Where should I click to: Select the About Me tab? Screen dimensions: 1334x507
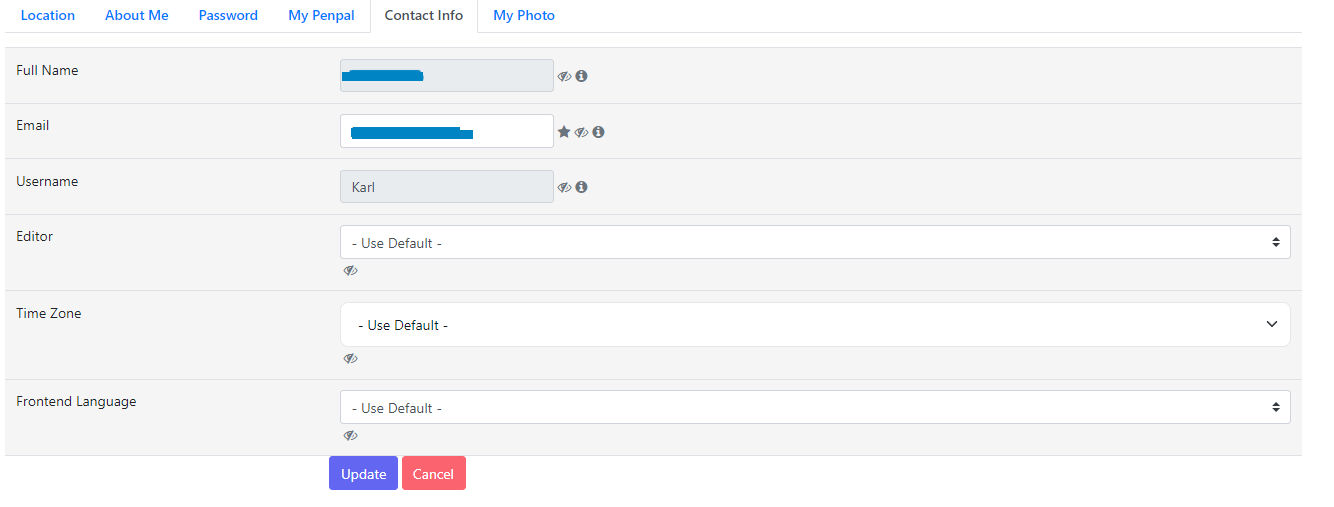tap(137, 16)
